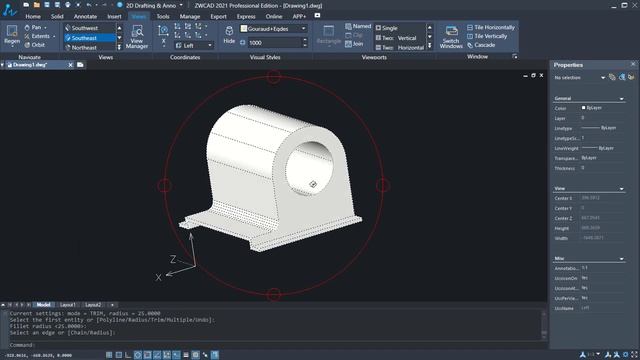Click Tile Vertically
Image resolution: width=640 pixels, height=360 pixels.
click(487, 36)
